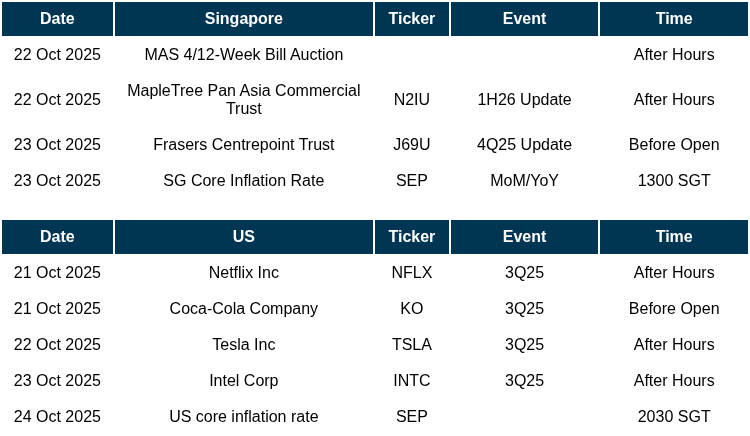Click the SG Core Inflation Rate cell

(x=243, y=181)
